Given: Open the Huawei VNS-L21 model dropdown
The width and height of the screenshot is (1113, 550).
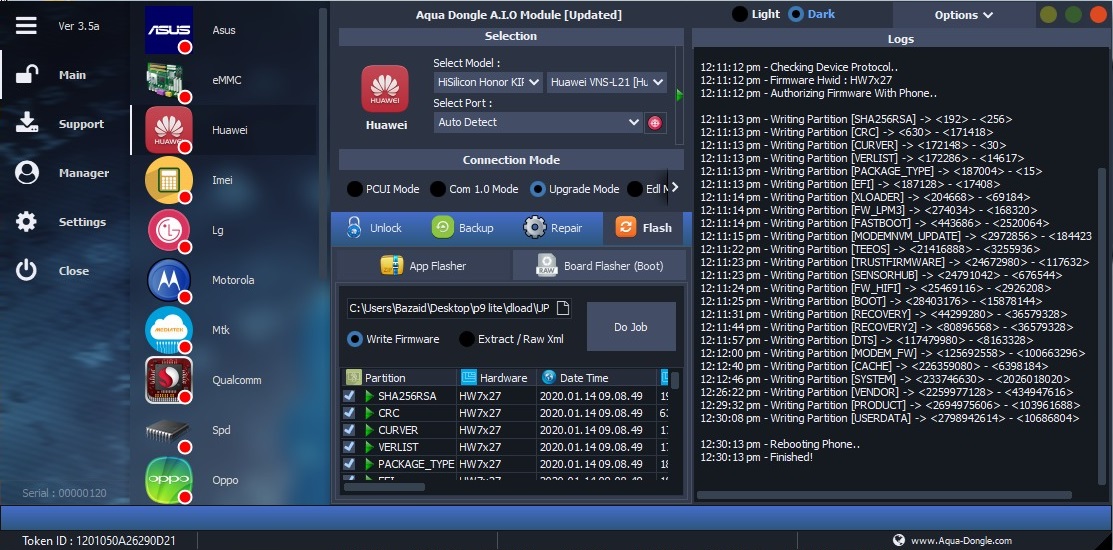Looking at the screenshot, I should tap(607, 82).
